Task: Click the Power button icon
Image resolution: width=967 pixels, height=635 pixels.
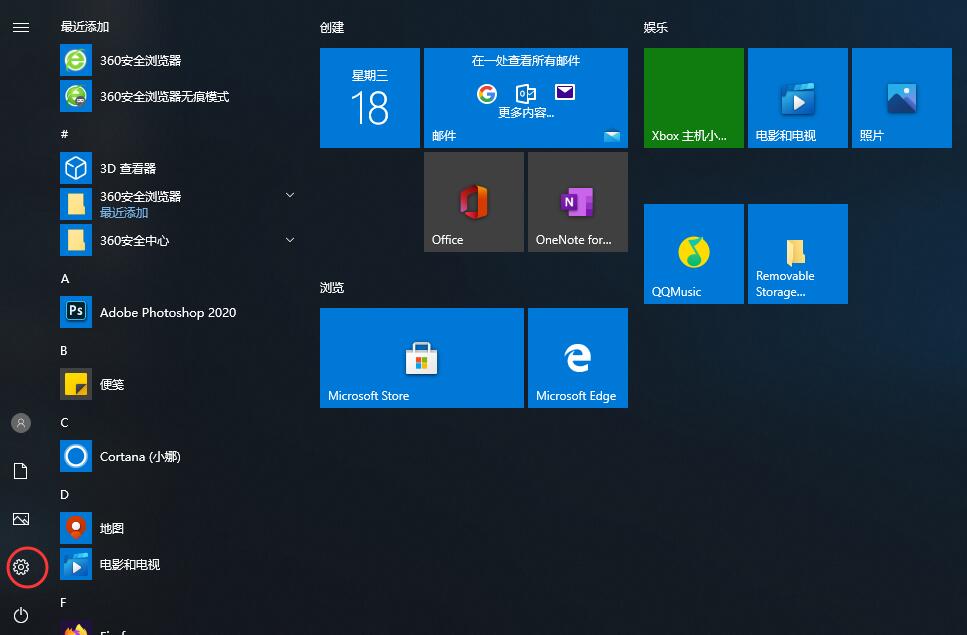Action: pos(21,615)
